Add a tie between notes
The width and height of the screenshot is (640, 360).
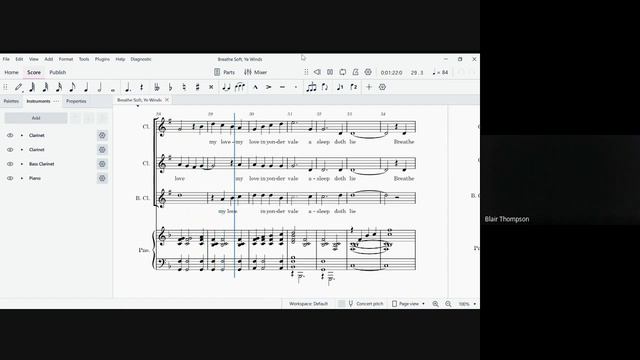(x=226, y=87)
